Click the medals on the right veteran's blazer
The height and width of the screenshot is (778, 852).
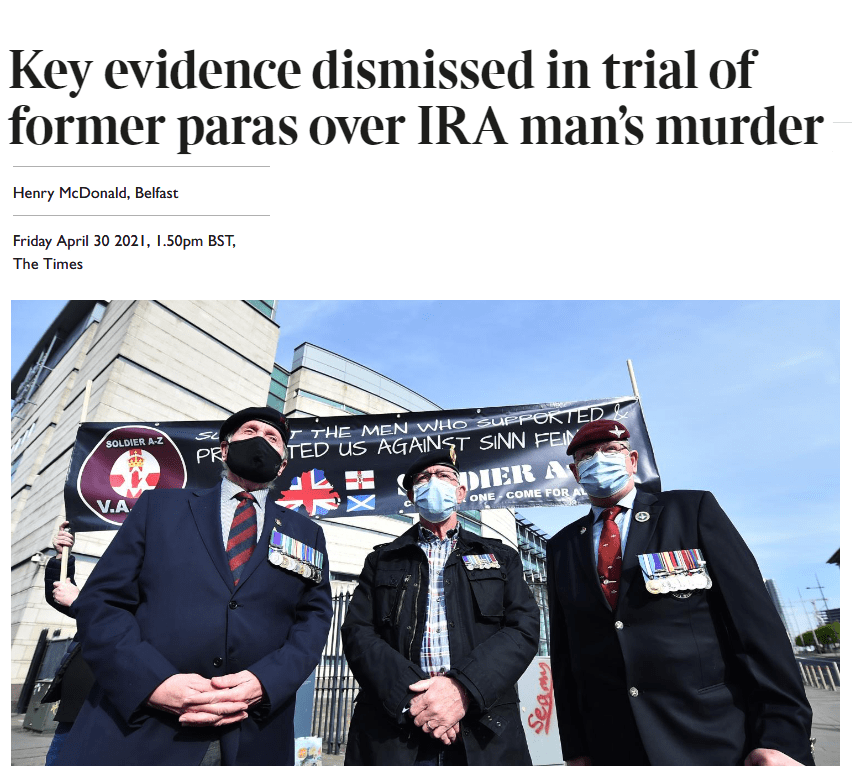coord(674,572)
